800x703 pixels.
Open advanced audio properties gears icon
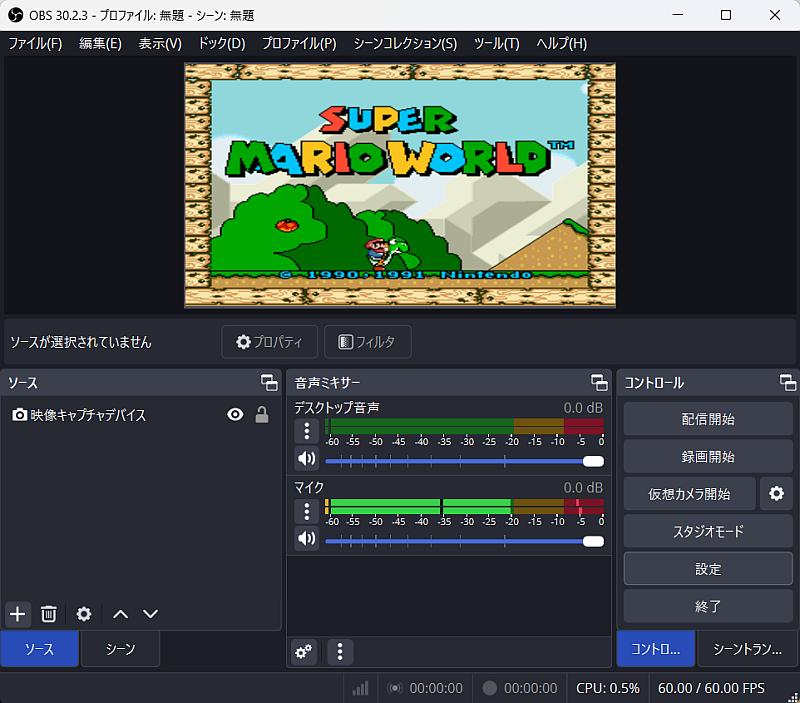pos(304,651)
